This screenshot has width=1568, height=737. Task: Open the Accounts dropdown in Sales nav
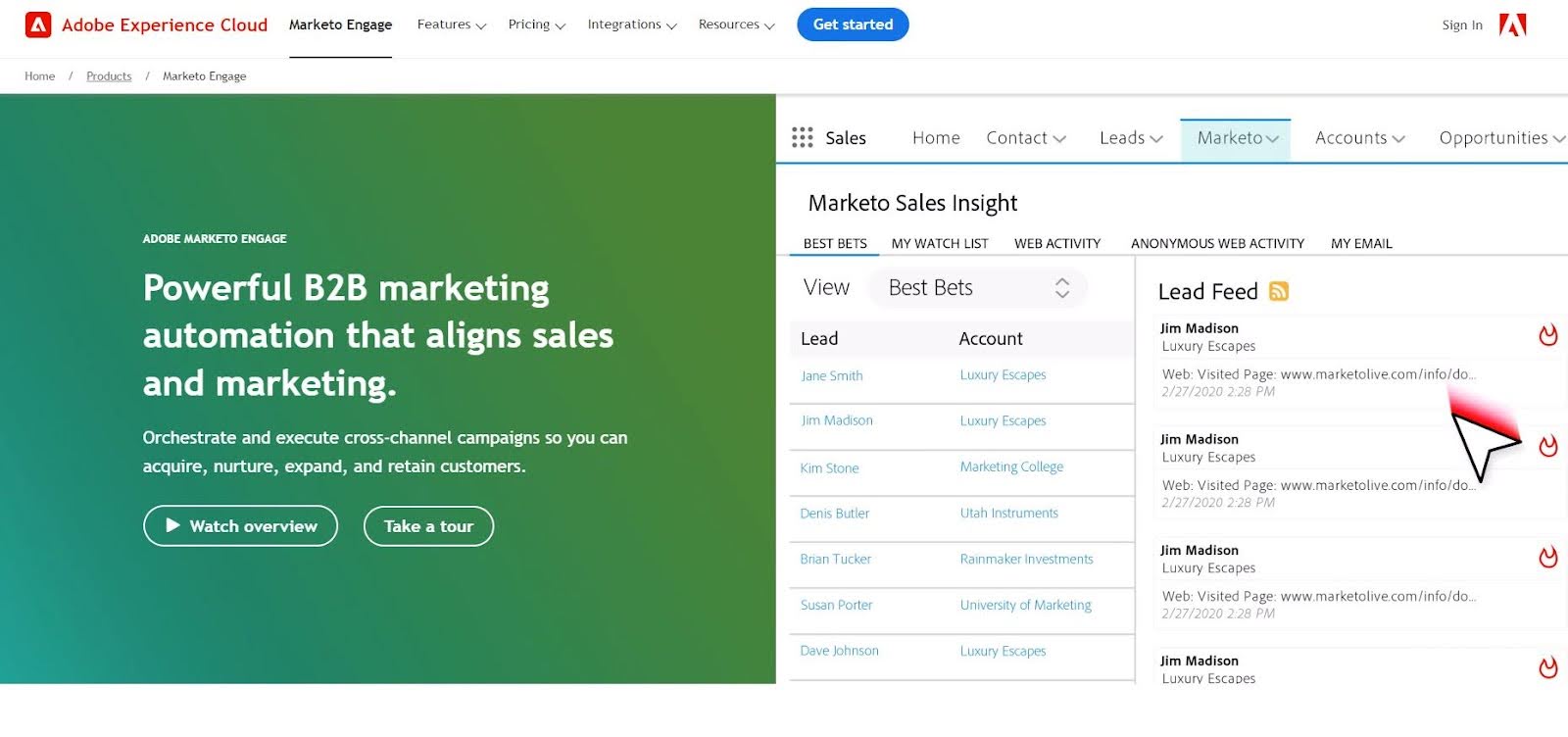[x=1360, y=138]
